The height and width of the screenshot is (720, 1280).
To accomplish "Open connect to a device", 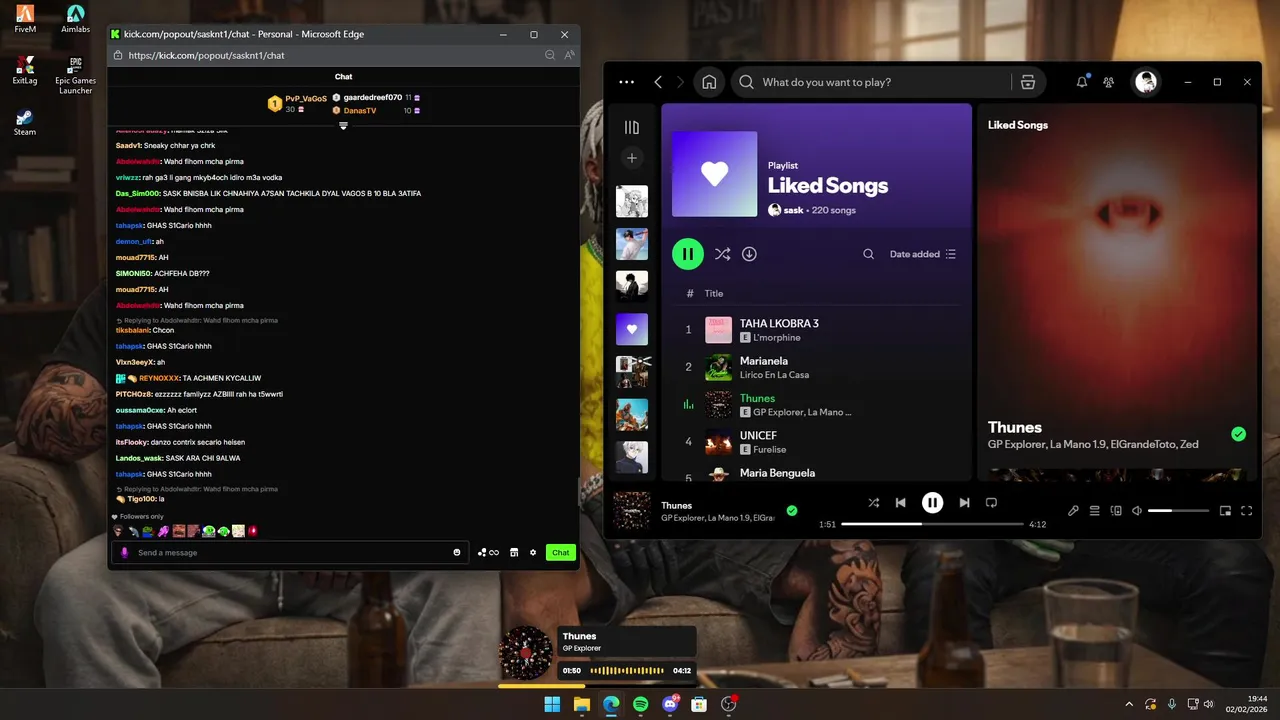I will point(1116,511).
